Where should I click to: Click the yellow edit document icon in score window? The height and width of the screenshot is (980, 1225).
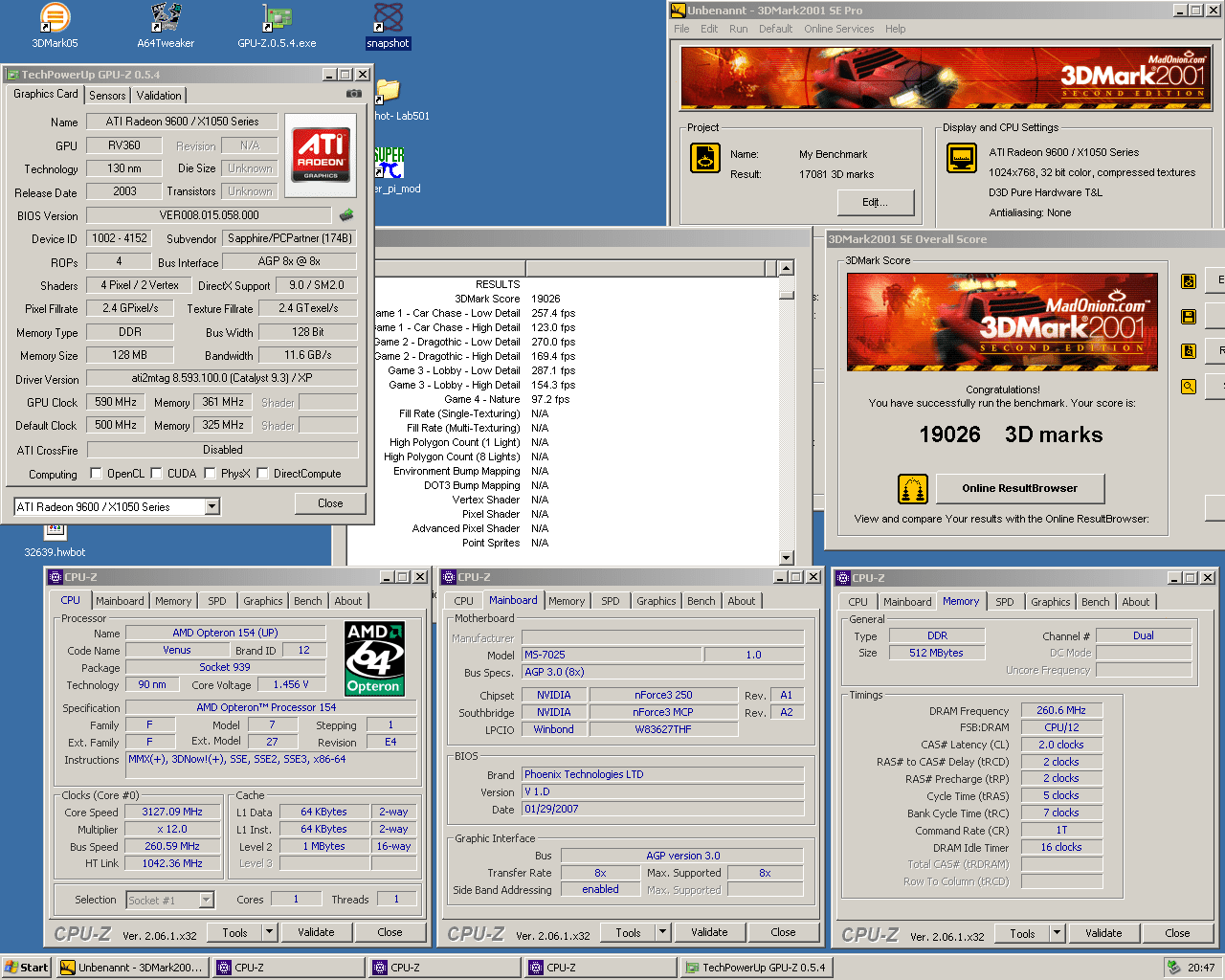click(1189, 281)
